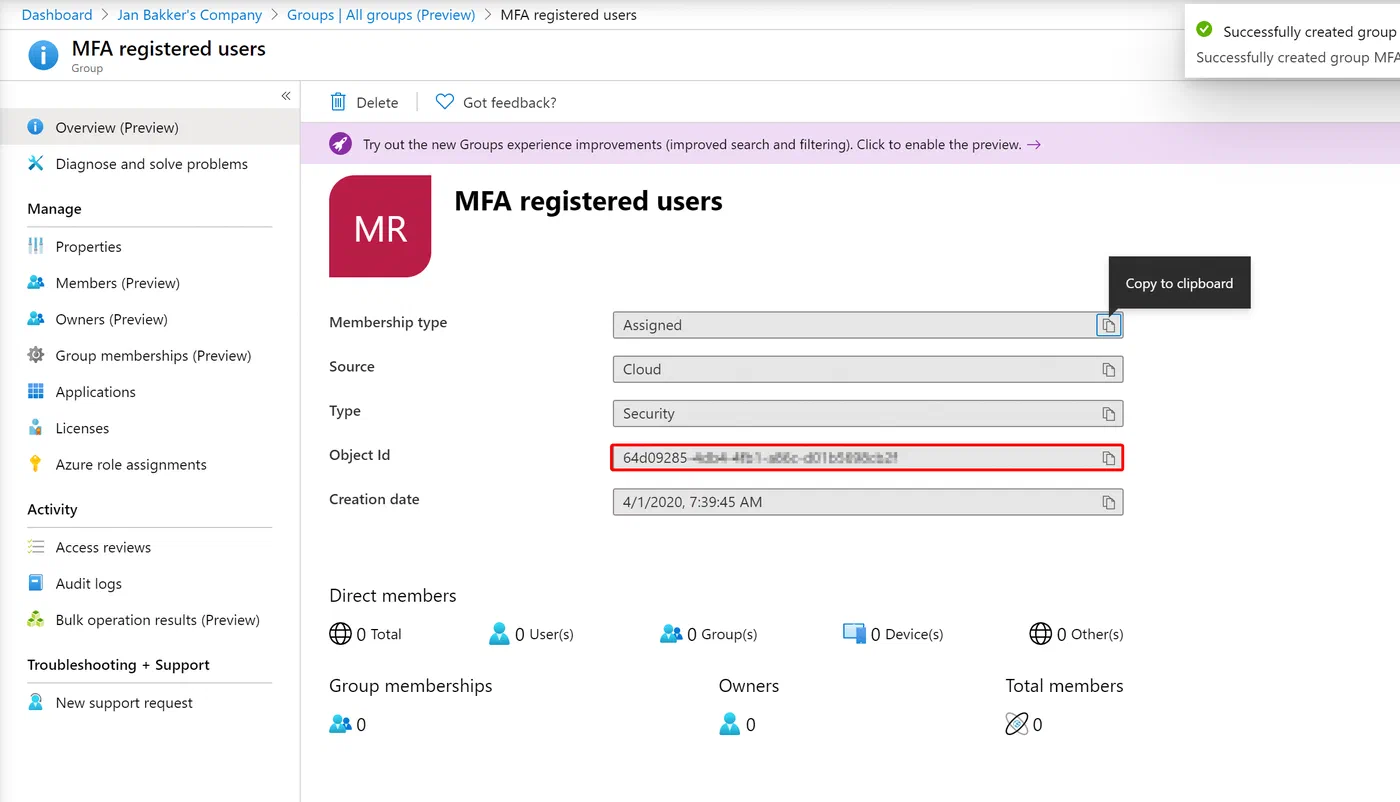Viewport: 1400px width, 802px height.
Task: Click the Creation date value field
Action: coord(868,501)
